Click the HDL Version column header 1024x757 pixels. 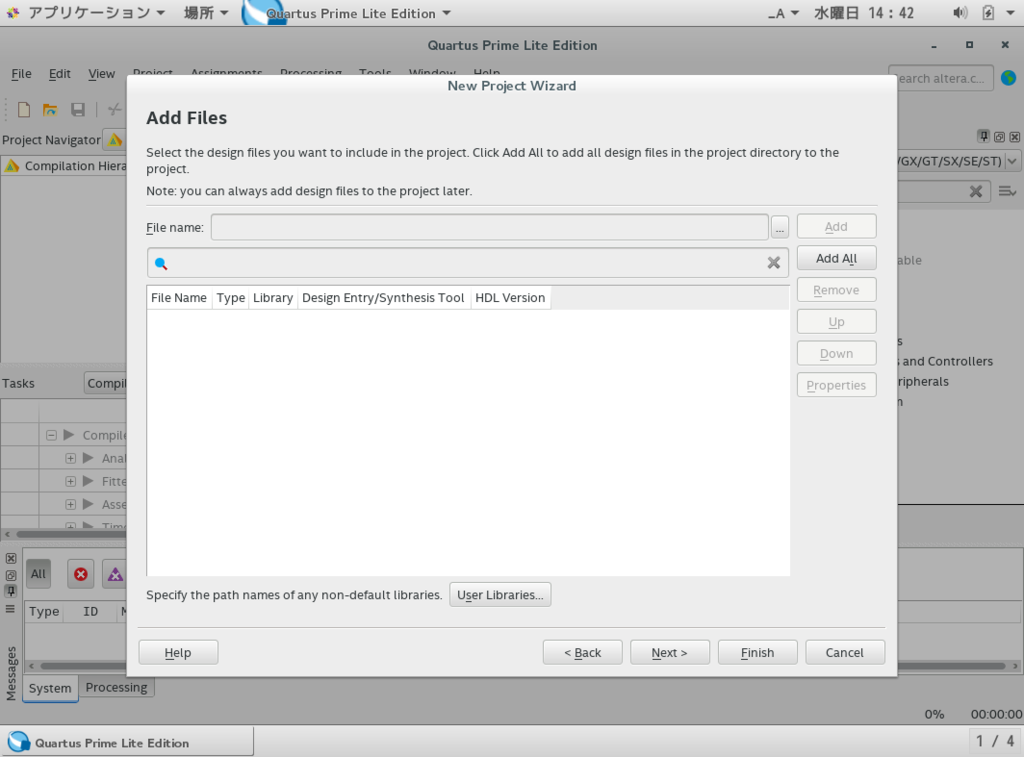tap(510, 298)
